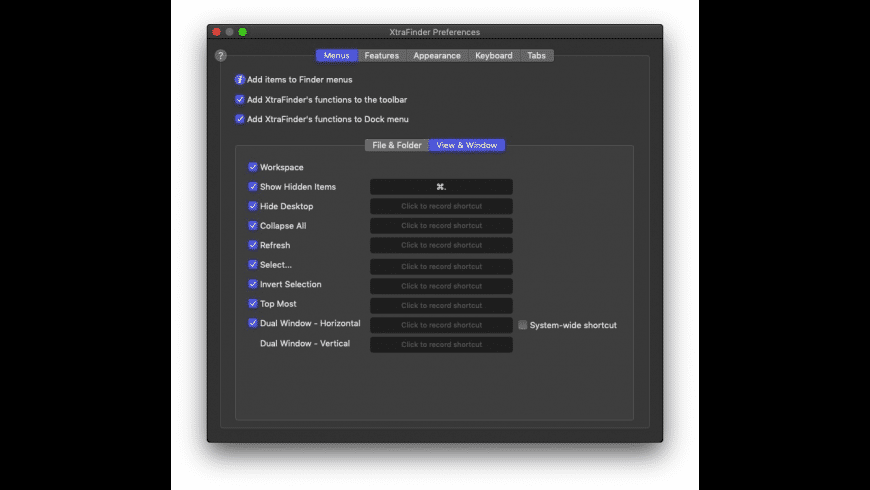The height and width of the screenshot is (490, 870).
Task: Click the Show Hidden Items shortcut field
Action: click(441, 187)
